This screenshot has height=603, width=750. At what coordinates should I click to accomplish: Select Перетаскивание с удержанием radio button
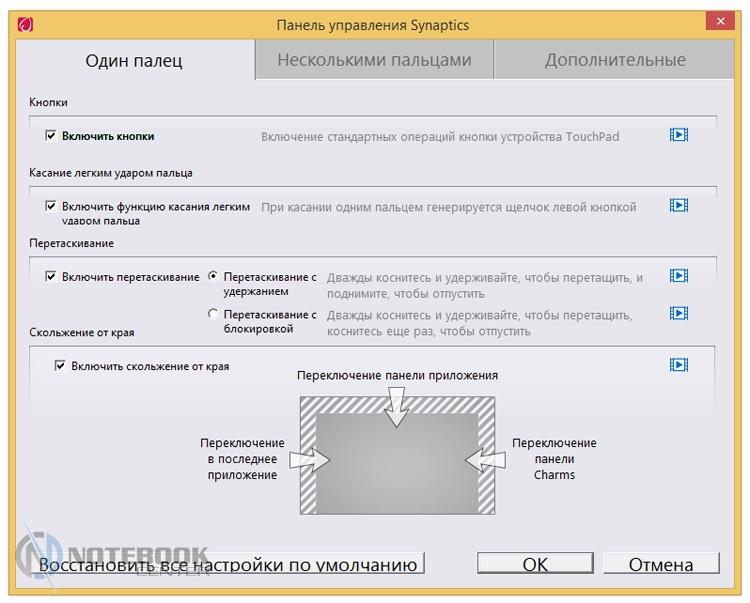click(213, 276)
